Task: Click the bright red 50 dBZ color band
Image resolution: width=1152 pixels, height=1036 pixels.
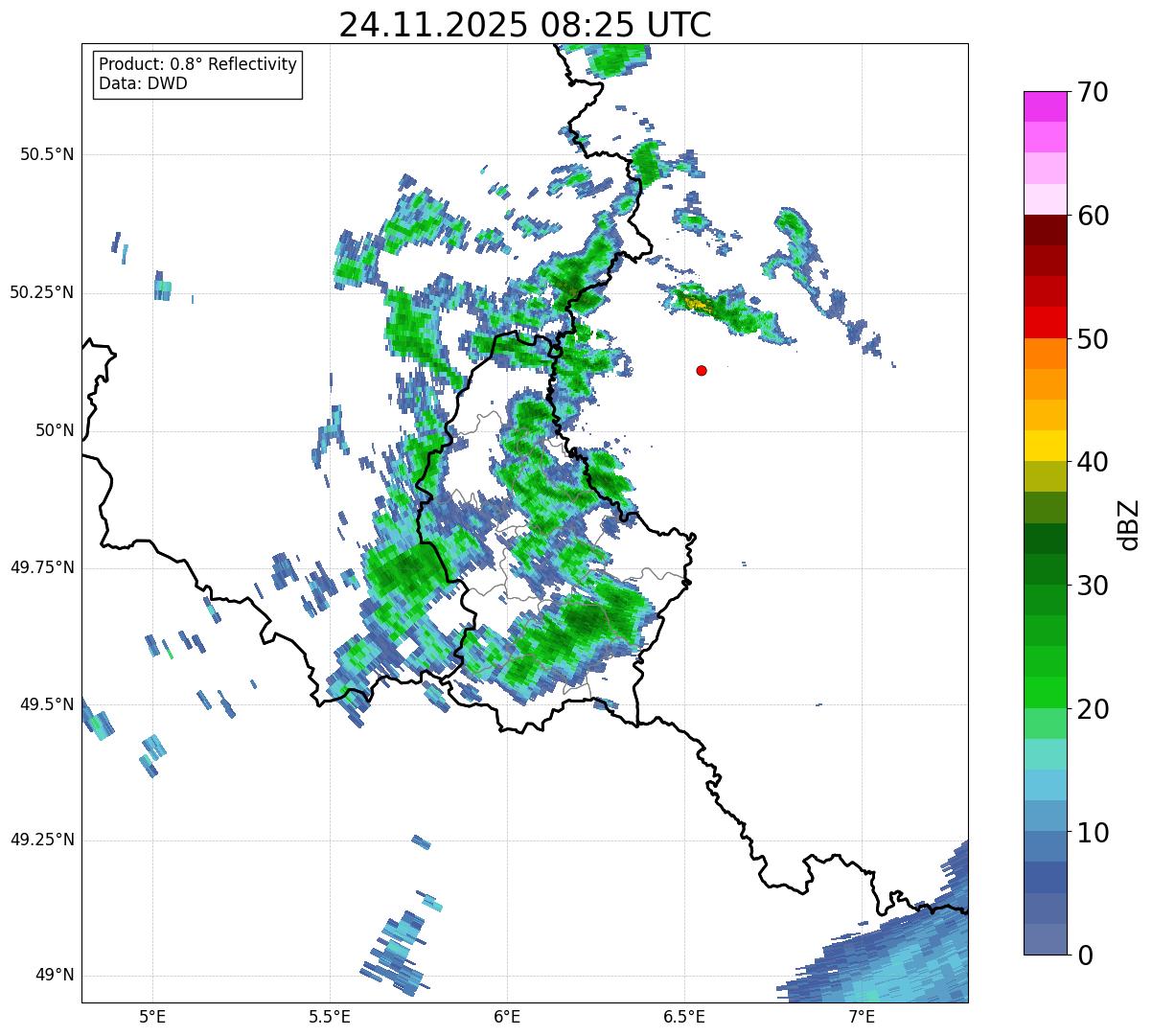Action: pyautogui.click(x=1046, y=322)
